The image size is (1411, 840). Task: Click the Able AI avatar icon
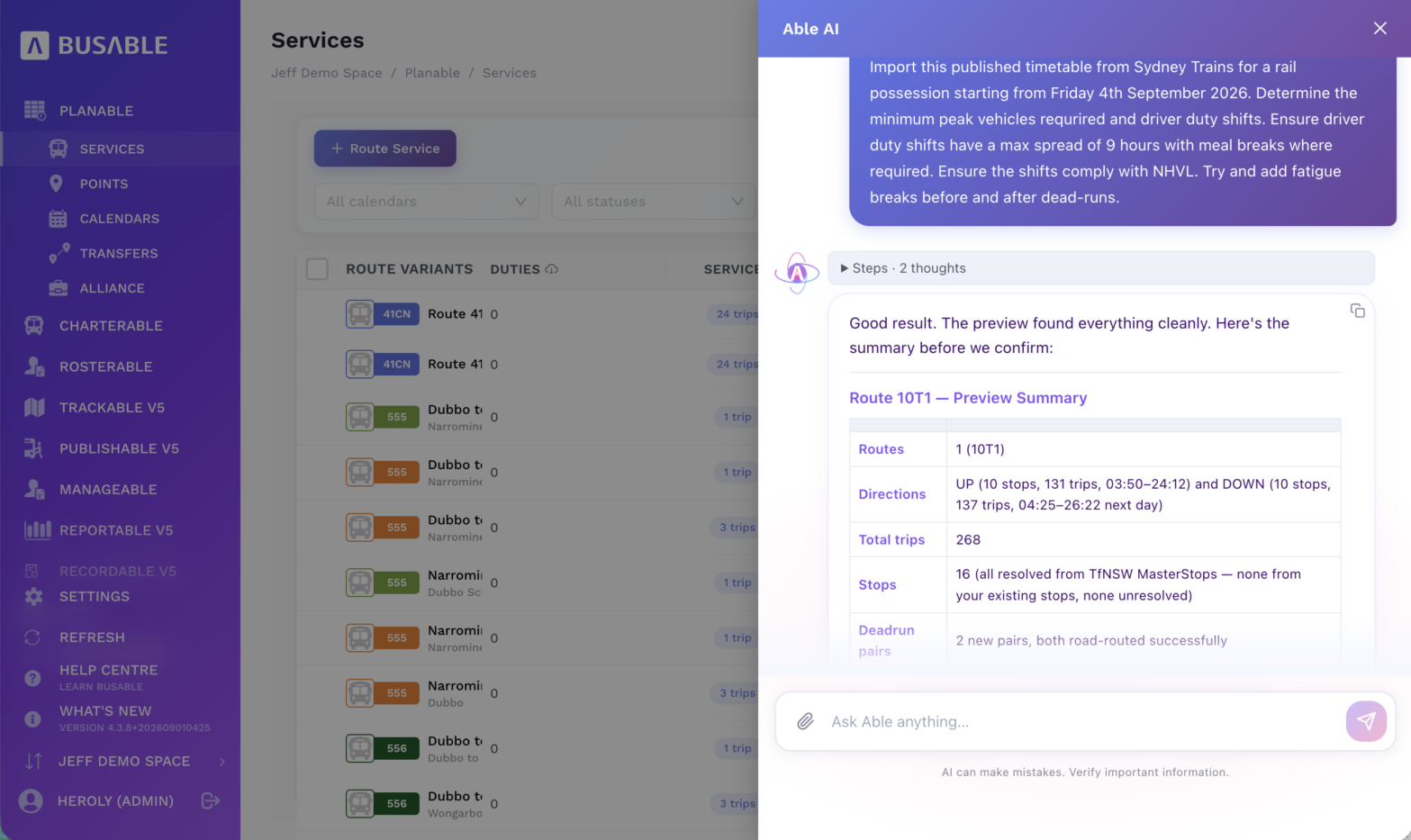tap(797, 273)
